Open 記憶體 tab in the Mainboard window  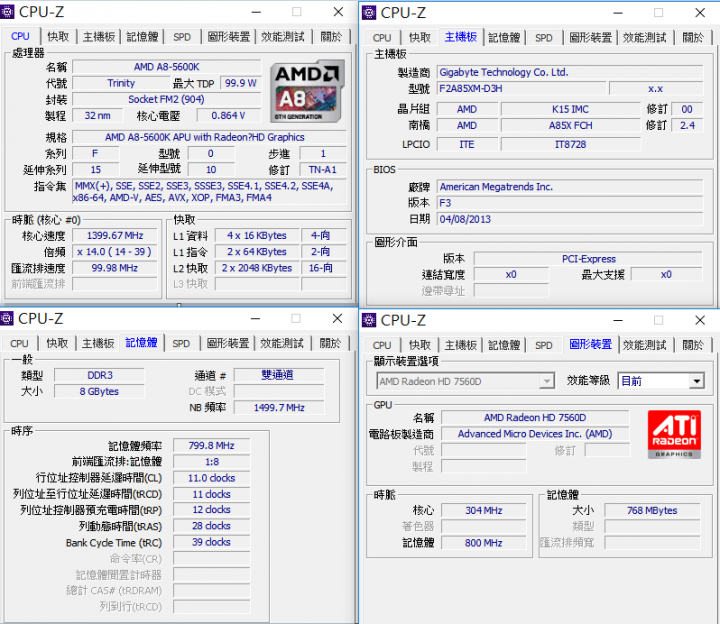click(x=504, y=38)
